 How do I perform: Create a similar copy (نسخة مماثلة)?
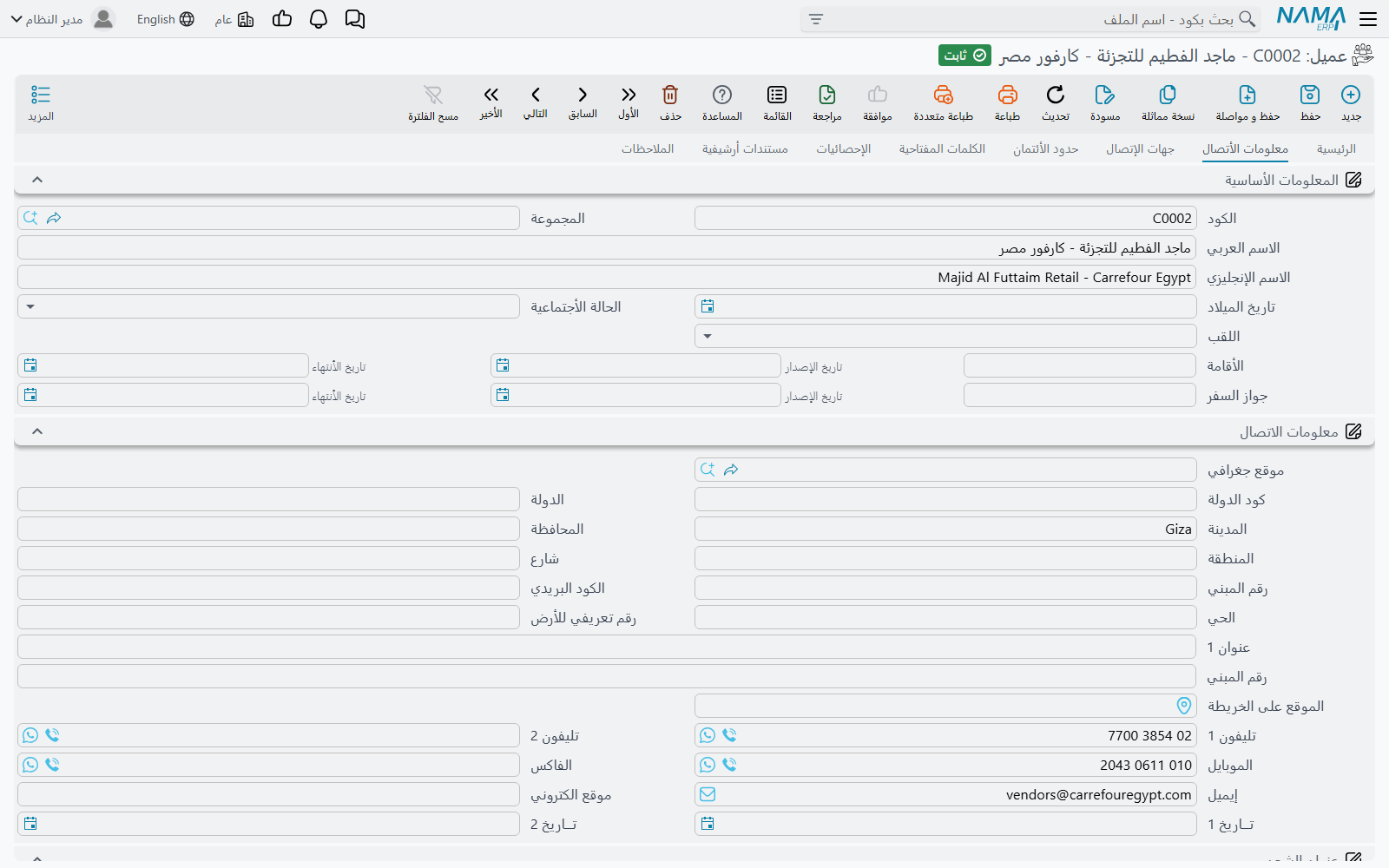click(1168, 95)
